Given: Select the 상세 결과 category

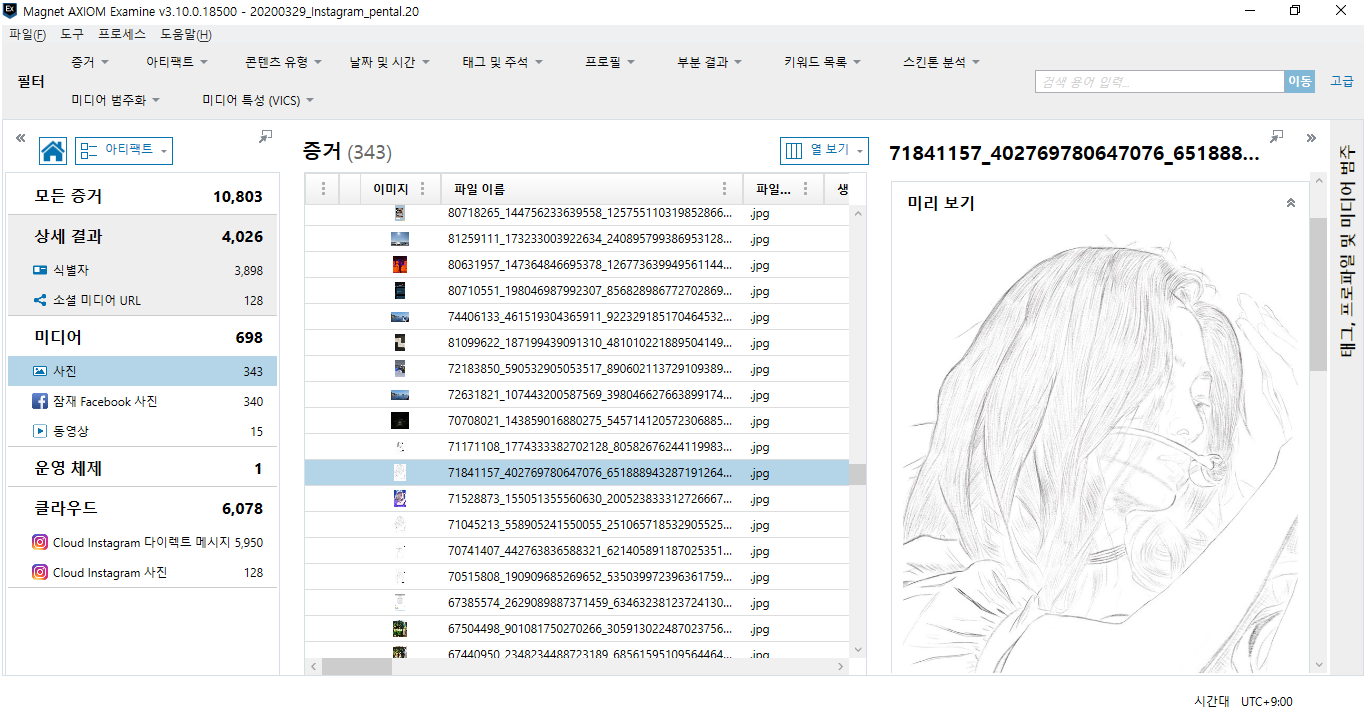Looking at the screenshot, I should click(x=142, y=237).
